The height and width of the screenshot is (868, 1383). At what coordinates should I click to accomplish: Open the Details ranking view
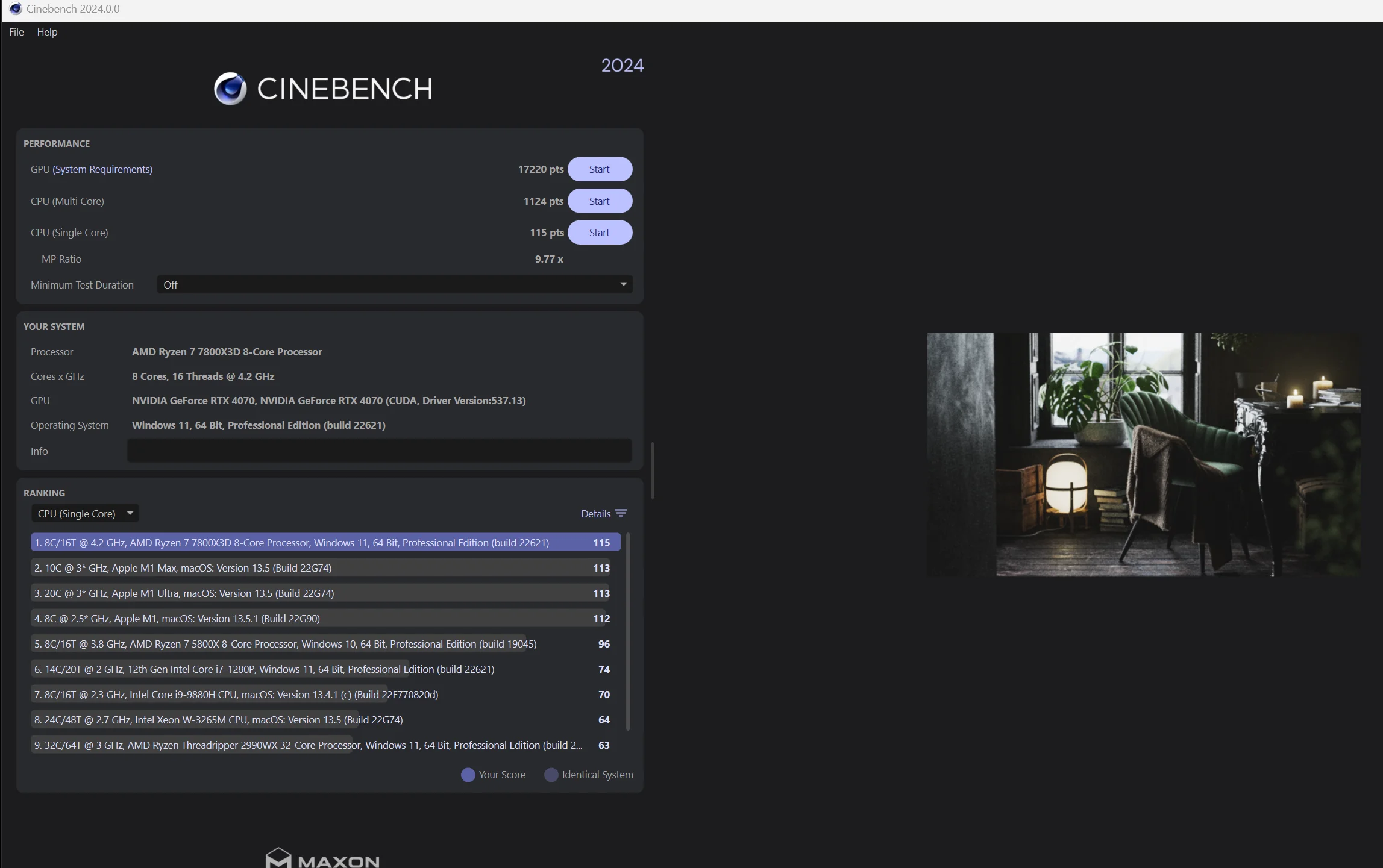(604, 513)
